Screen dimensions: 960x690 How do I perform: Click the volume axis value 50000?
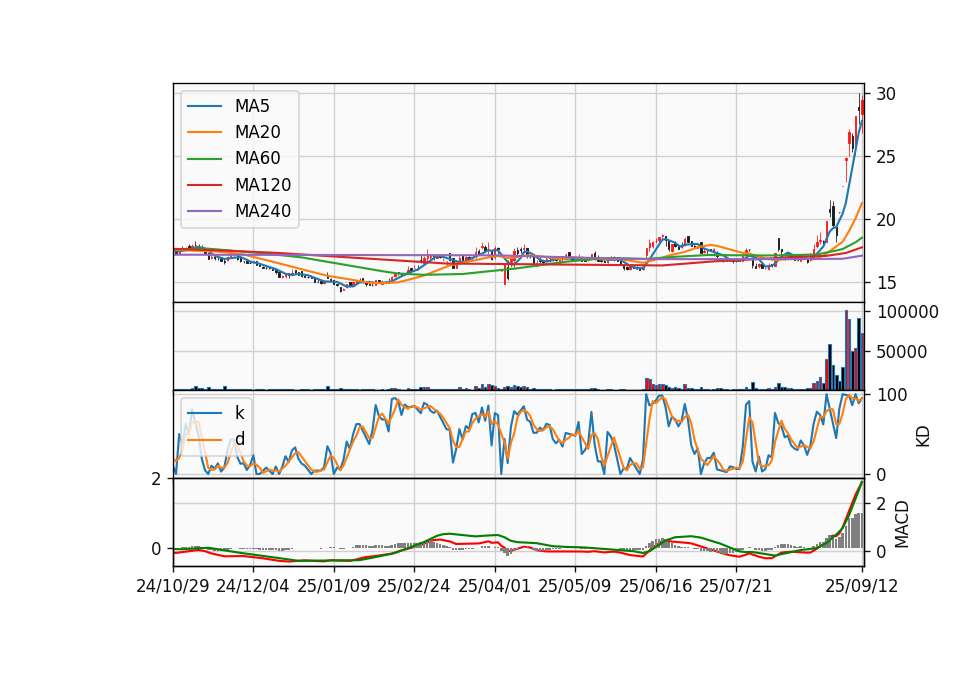coord(902,352)
